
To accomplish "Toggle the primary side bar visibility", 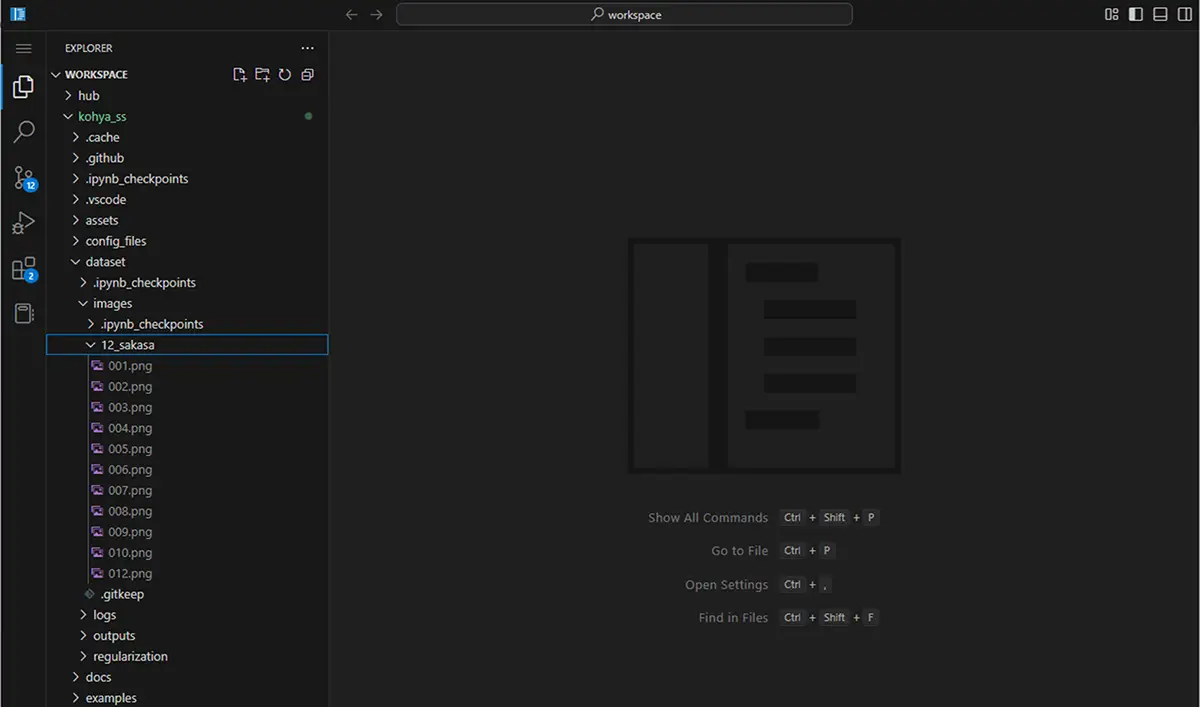I will point(1136,14).
